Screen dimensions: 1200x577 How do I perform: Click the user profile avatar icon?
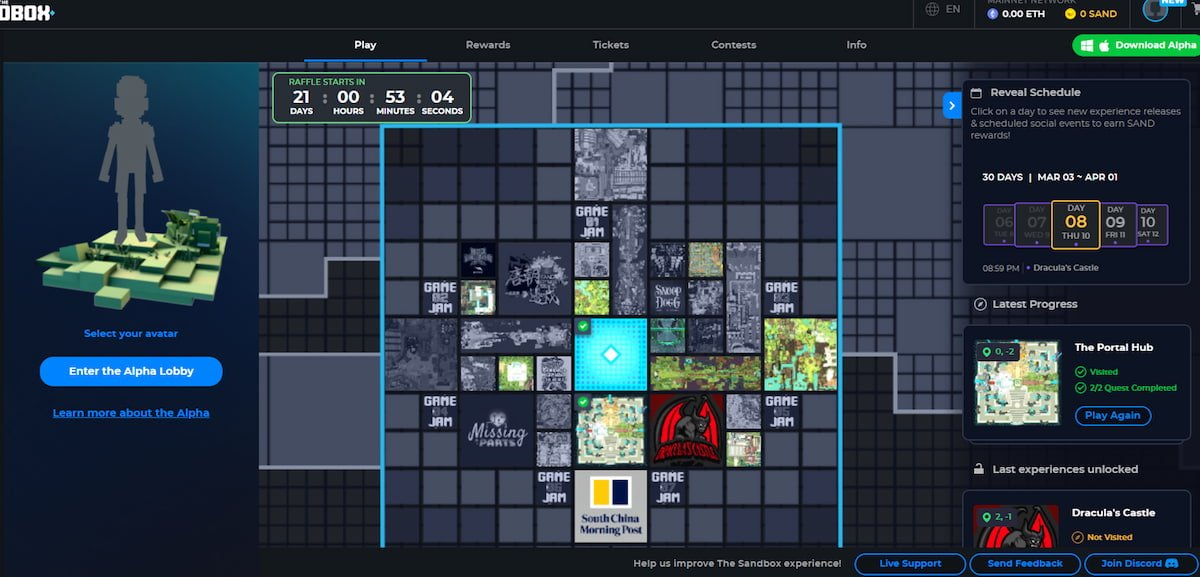[x=1156, y=10]
